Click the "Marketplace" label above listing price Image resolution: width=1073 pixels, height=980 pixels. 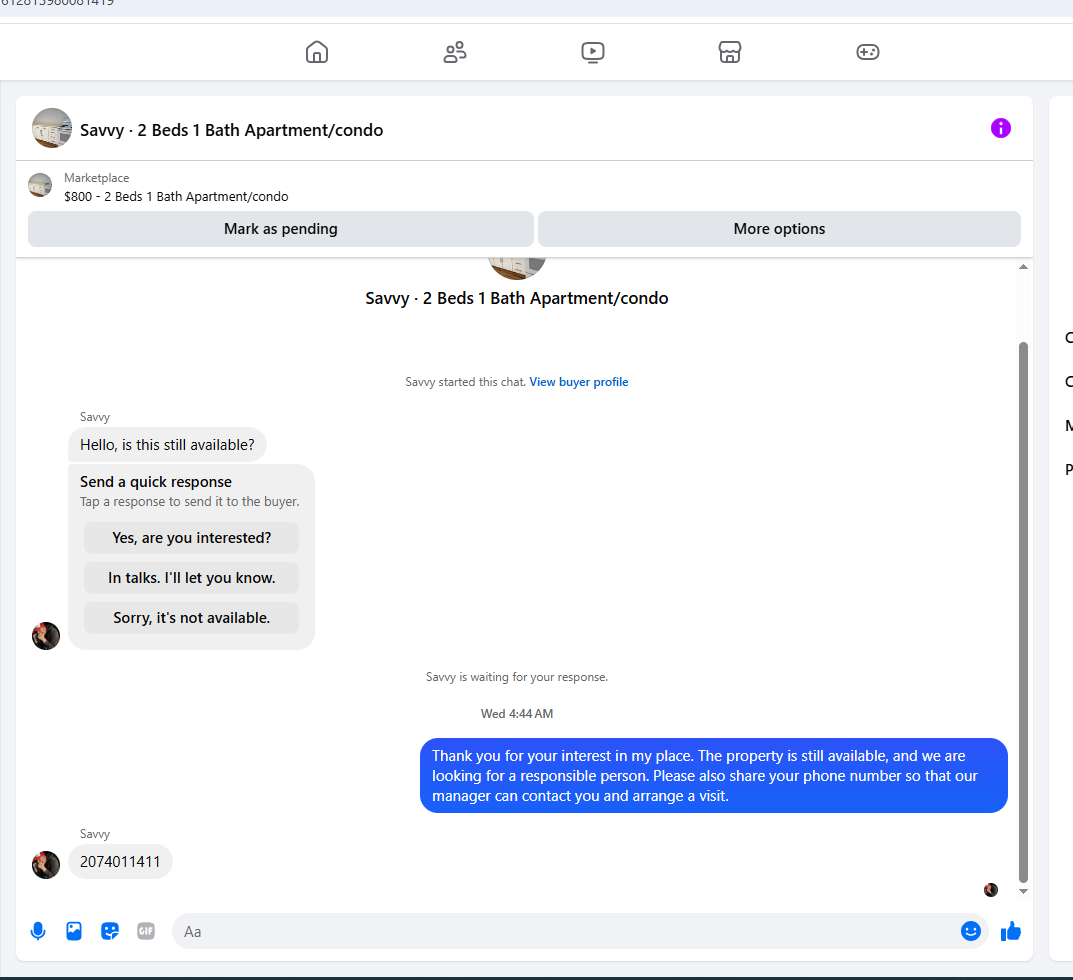tap(96, 178)
